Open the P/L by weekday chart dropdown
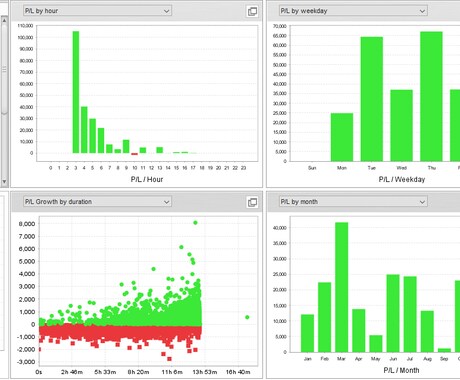The width and height of the screenshot is (460, 380). (x=353, y=11)
